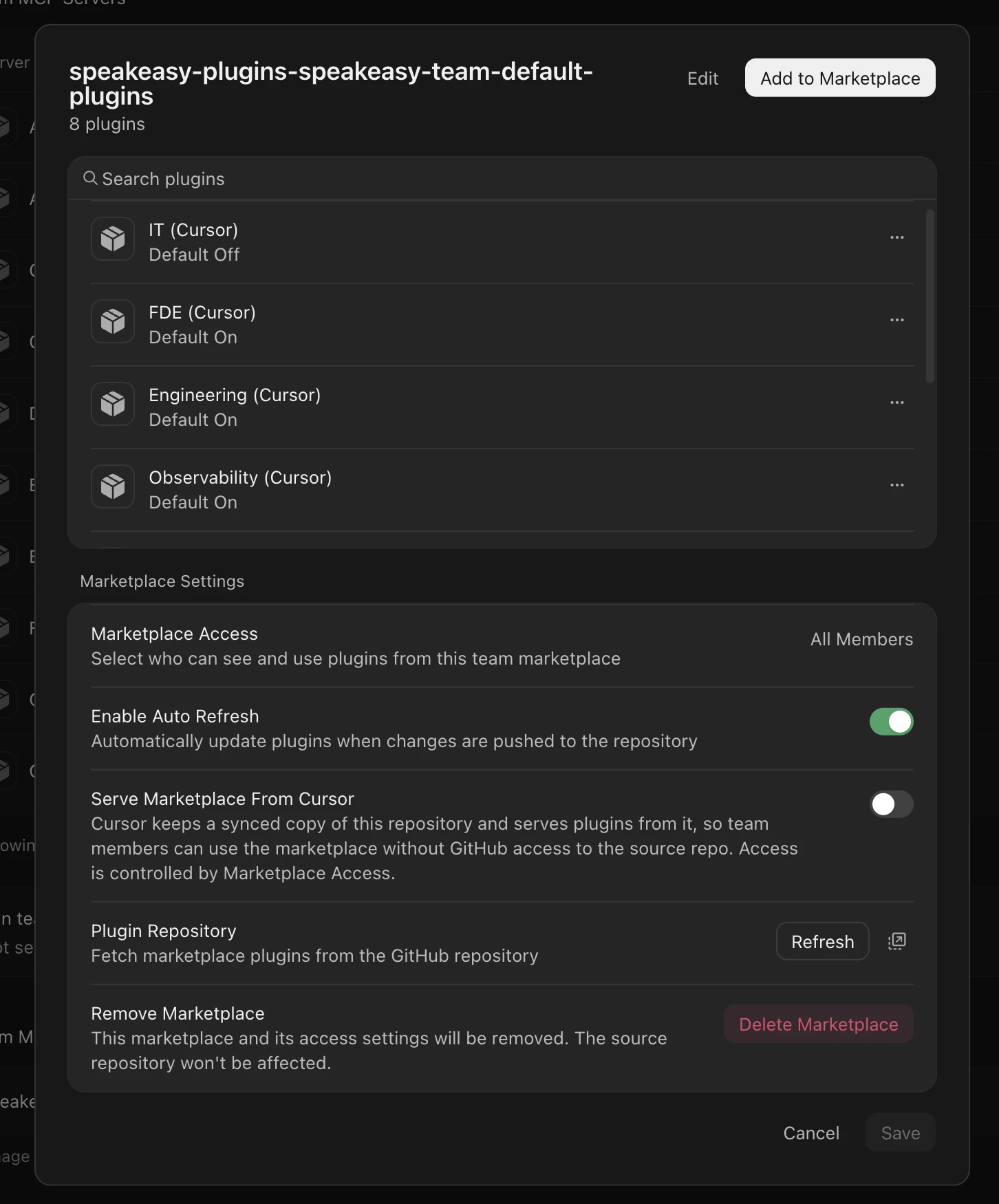Select the IT (Cursor) plugin row text
The width and height of the screenshot is (999, 1204).
coord(193,230)
